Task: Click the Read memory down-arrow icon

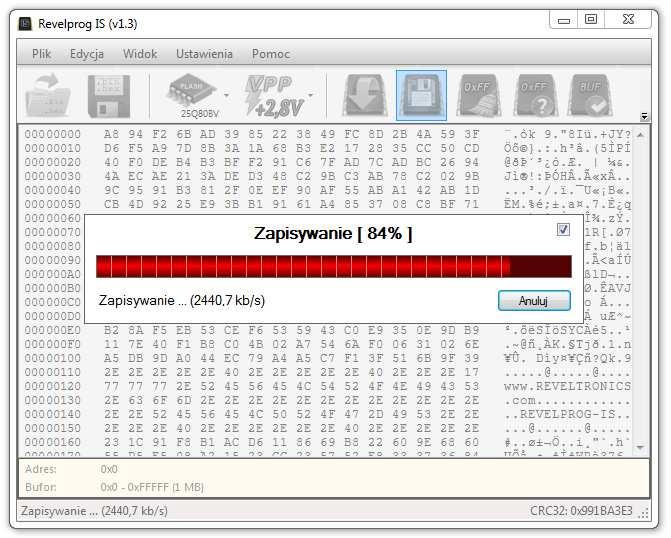Action: [365, 95]
